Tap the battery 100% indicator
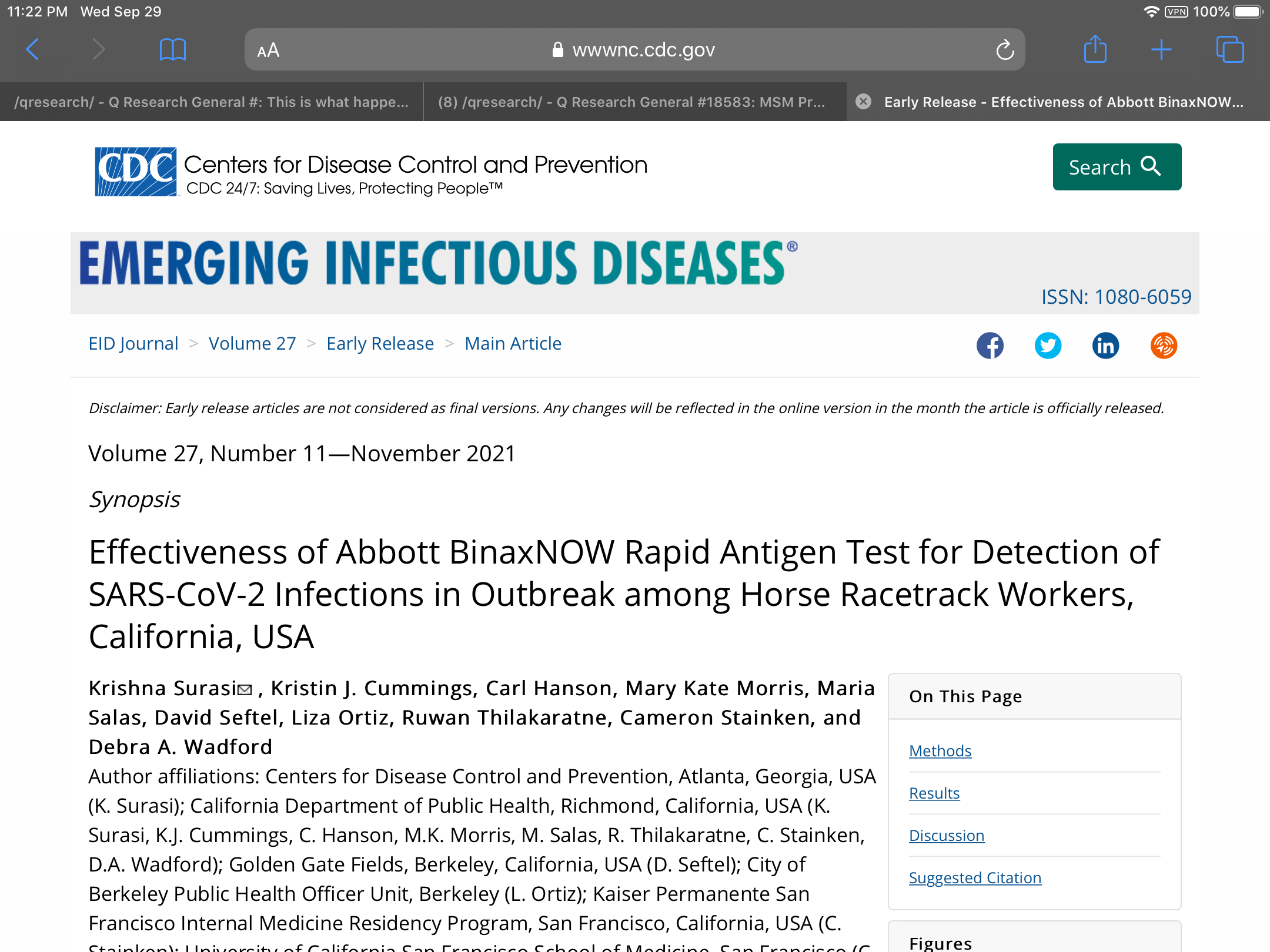Image resolution: width=1270 pixels, height=952 pixels. tap(1228, 12)
